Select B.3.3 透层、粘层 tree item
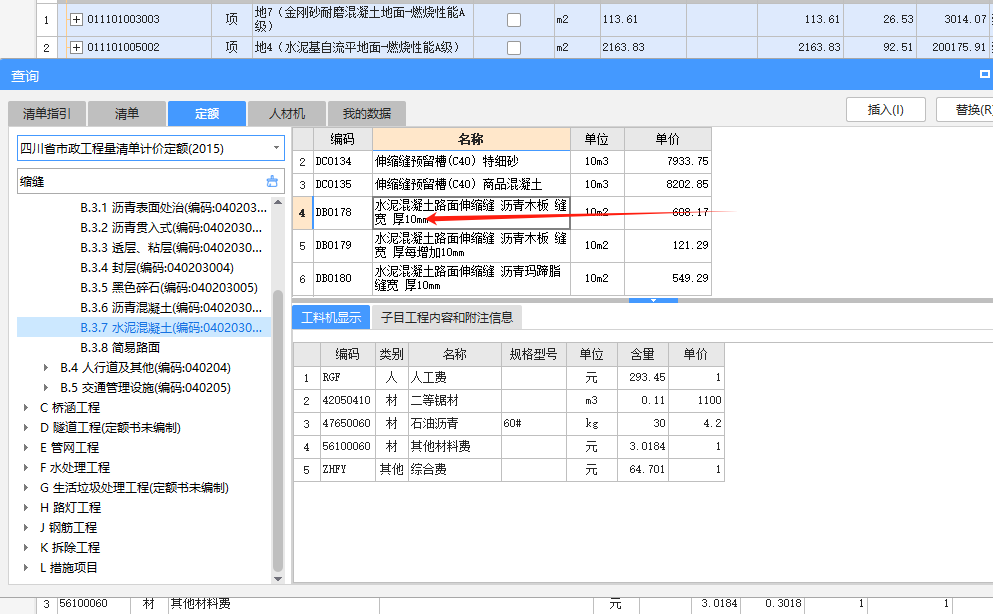This screenshot has width=993, height=614. 171,247
